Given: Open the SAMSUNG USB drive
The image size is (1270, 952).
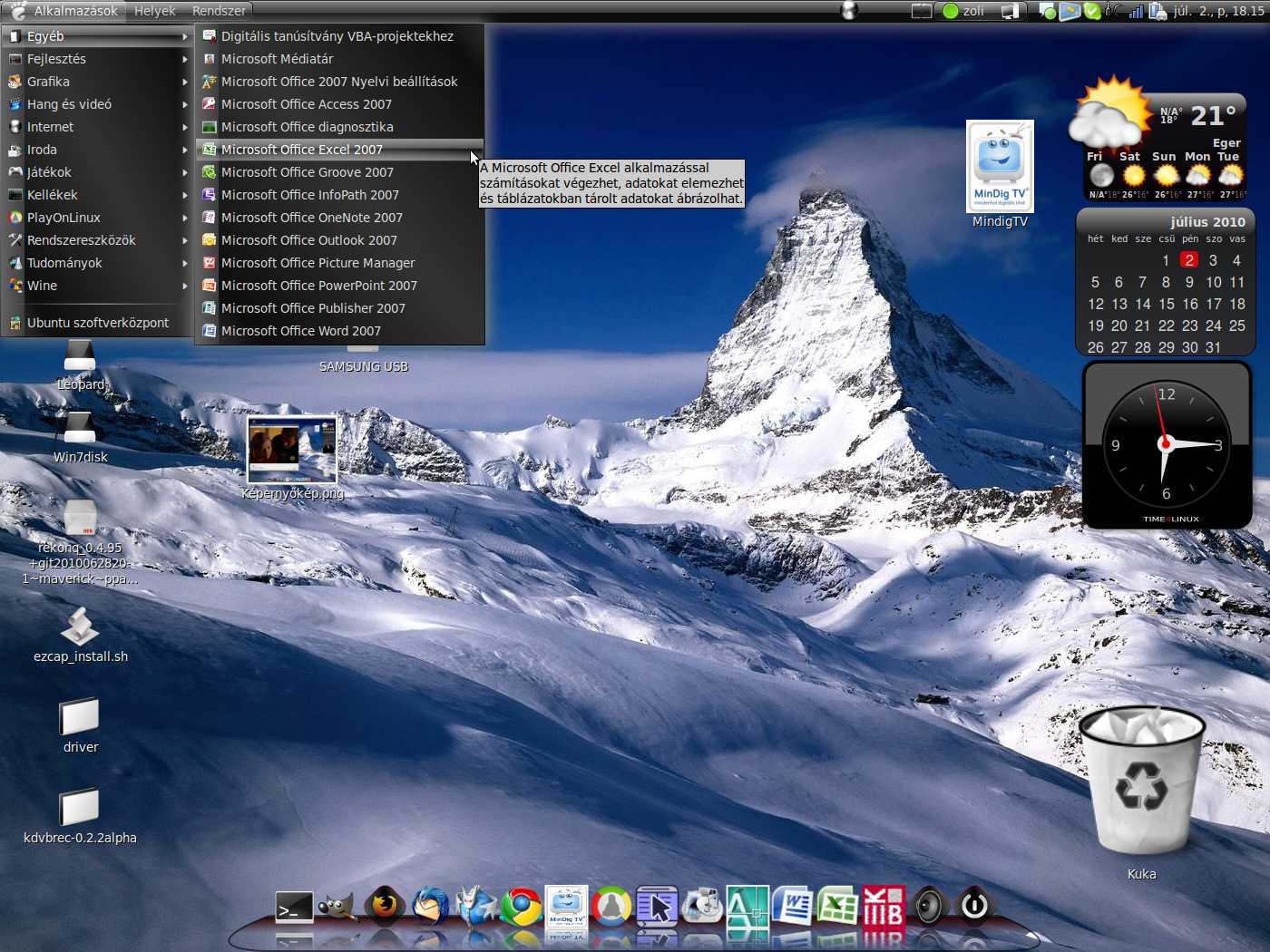Looking at the screenshot, I should [363, 359].
